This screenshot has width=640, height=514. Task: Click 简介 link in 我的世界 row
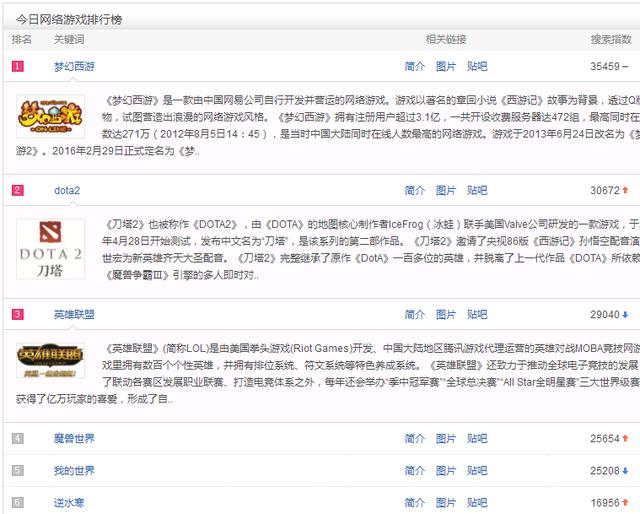pos(415,470)
